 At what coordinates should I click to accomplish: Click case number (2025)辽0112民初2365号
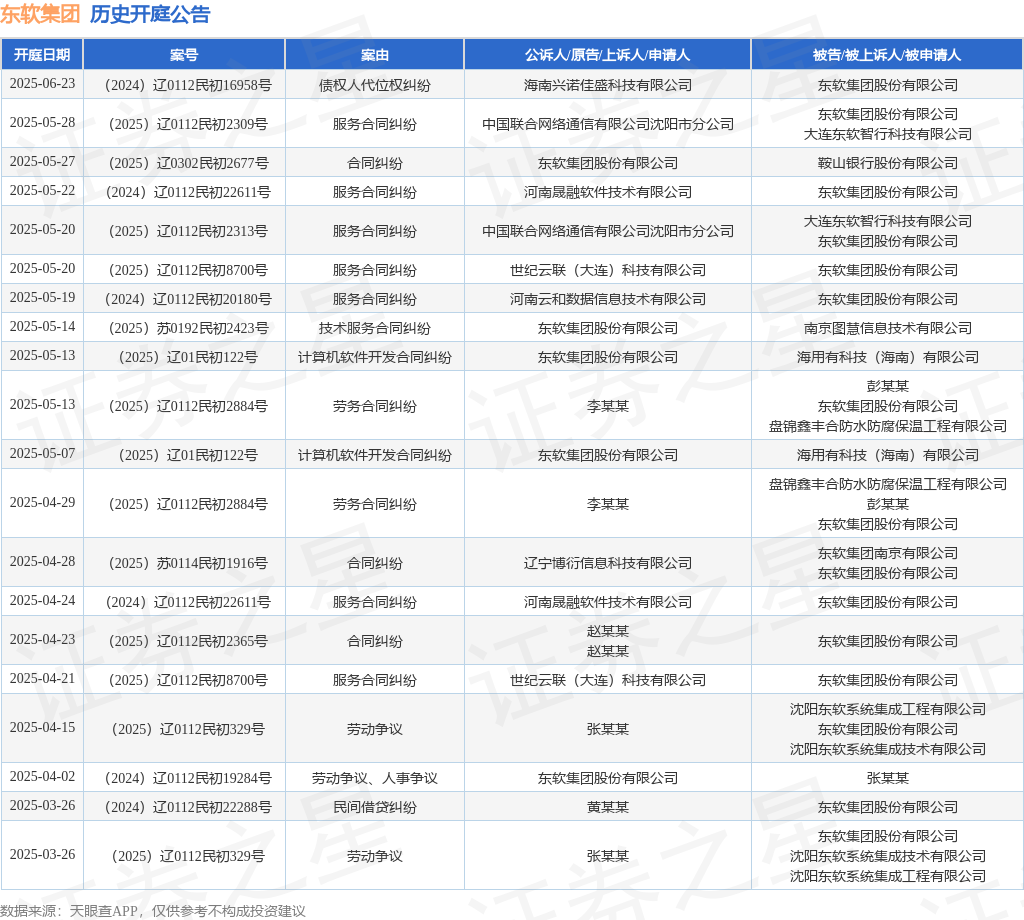(188, 641)
